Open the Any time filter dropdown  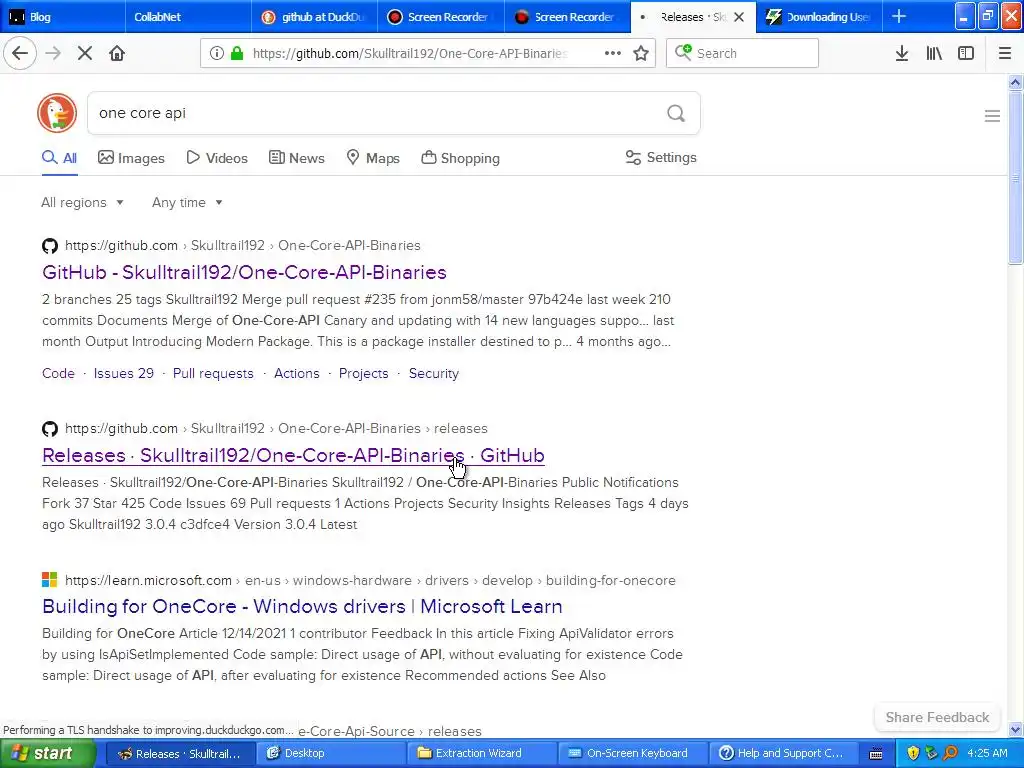coord(187,202)
